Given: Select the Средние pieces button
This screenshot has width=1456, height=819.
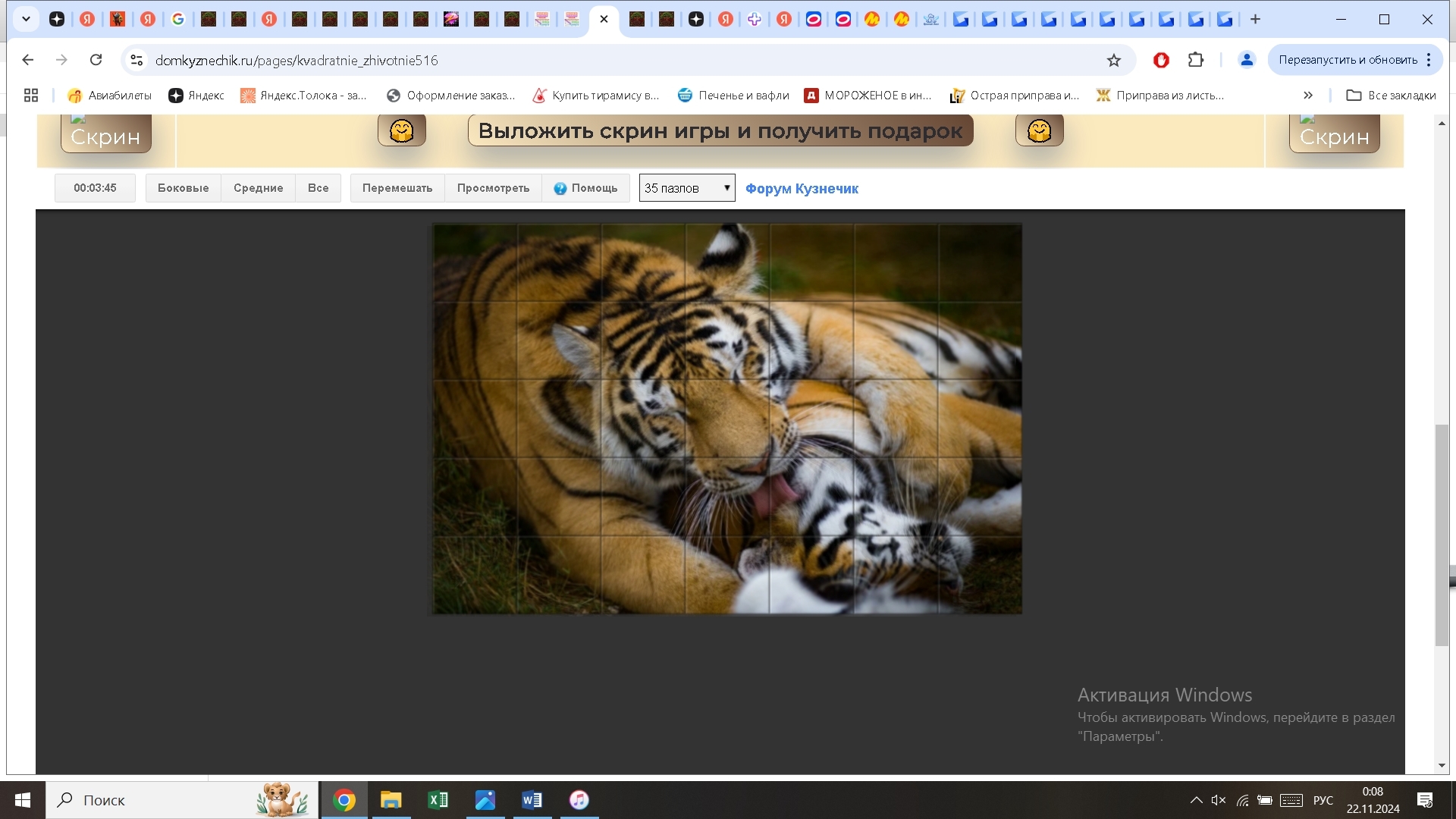Looking at the screenshot, I should (258, 188).
